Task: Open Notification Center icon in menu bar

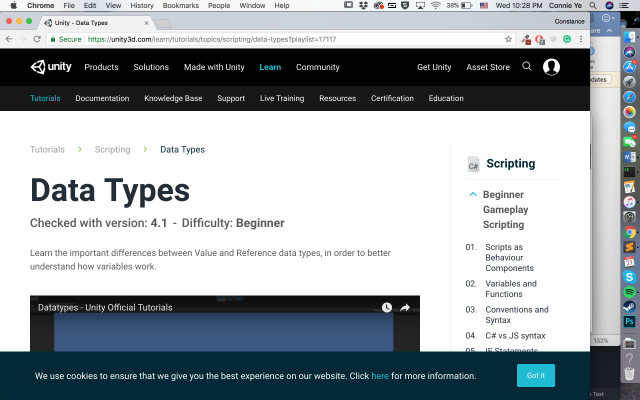Action: coord(623,5)
